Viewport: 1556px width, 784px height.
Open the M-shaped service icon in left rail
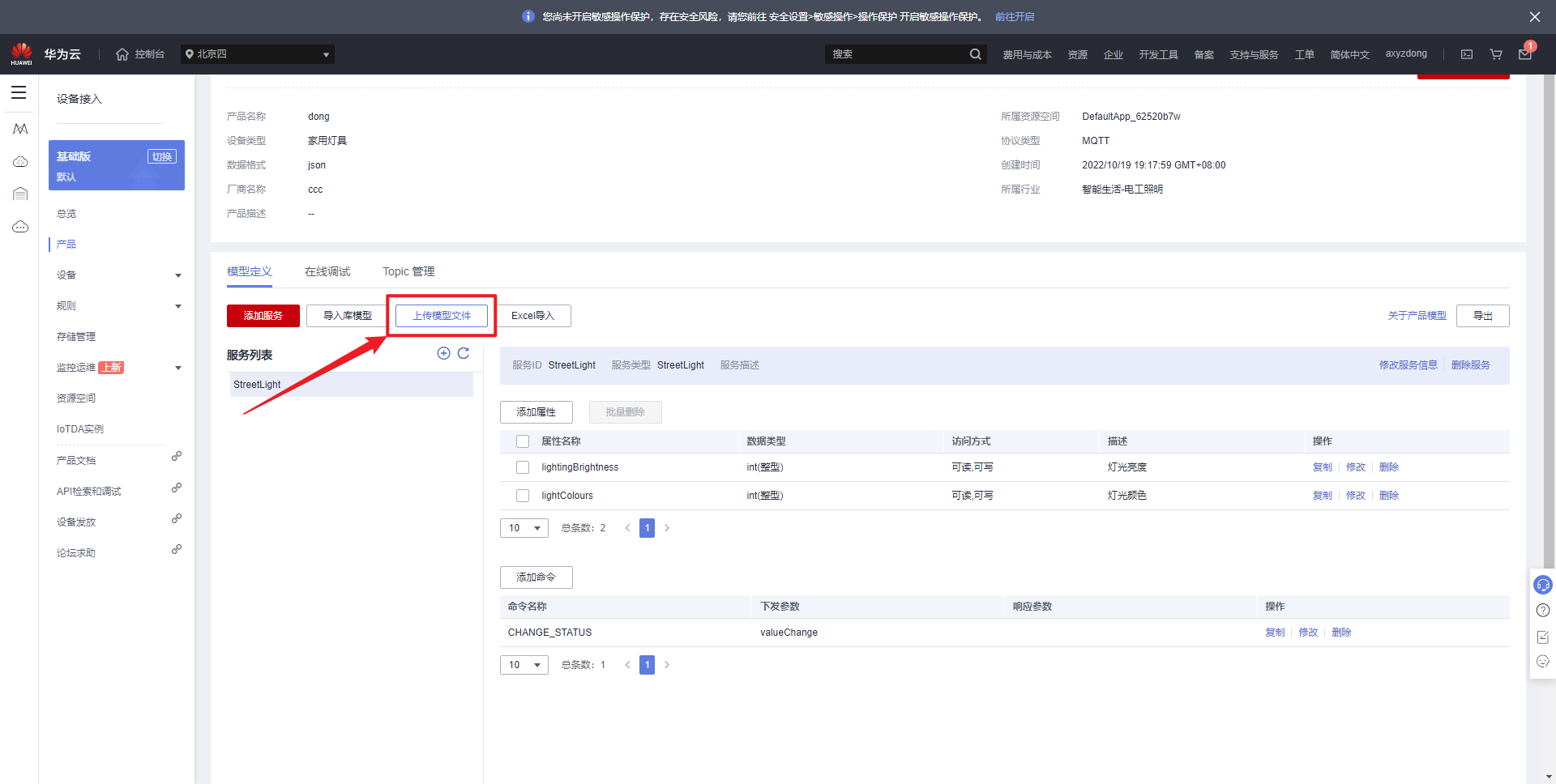coord(20,129)
